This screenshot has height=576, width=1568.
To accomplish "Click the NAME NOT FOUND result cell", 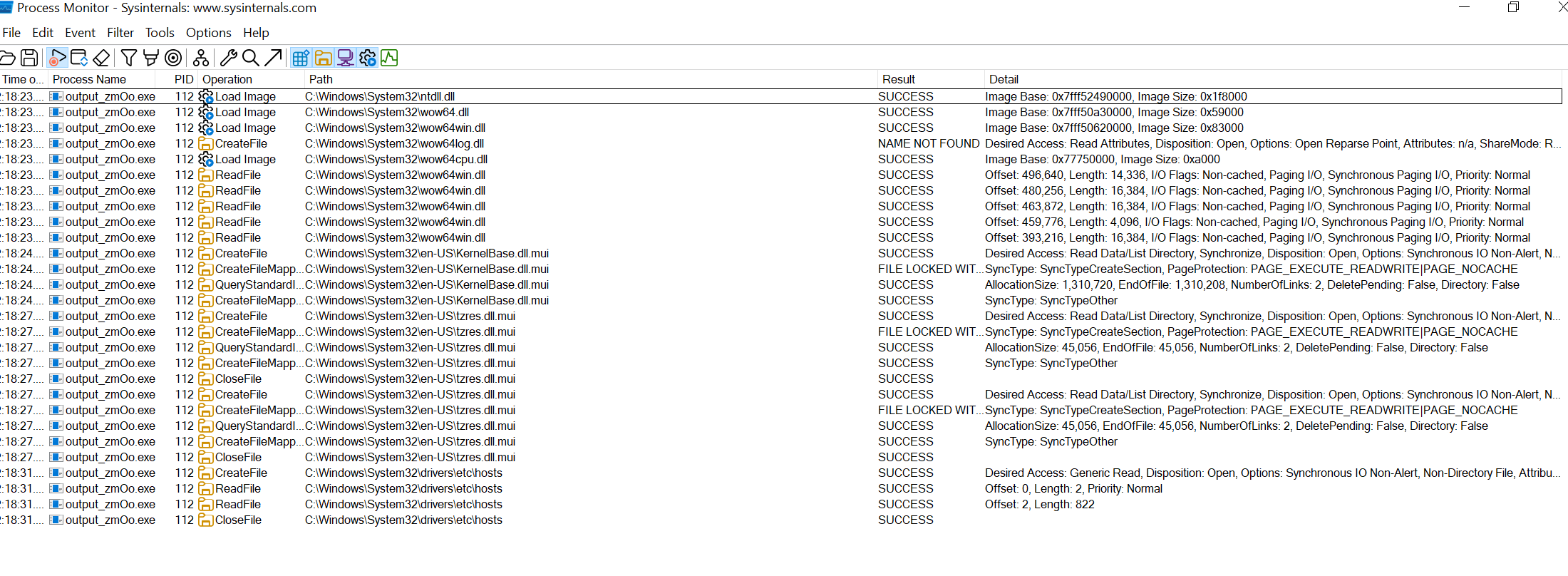I will click(929, 143).
